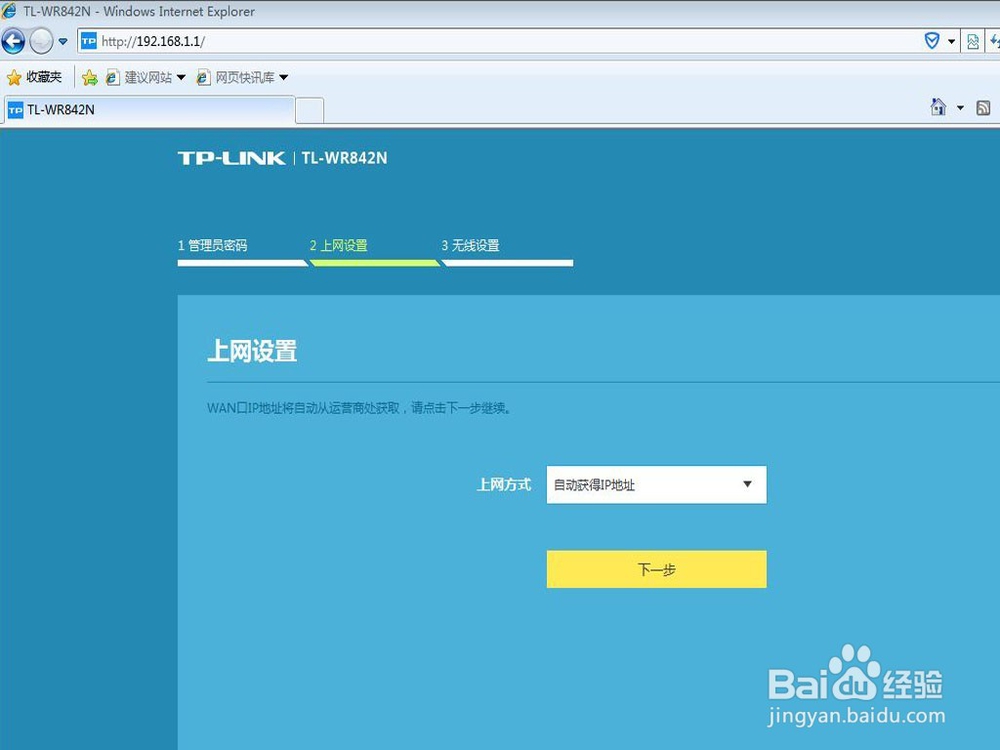This screenshot has width=1000, height=750.
Task: Select the TL-WR842N browser tab
Action: tap(150, 110)
